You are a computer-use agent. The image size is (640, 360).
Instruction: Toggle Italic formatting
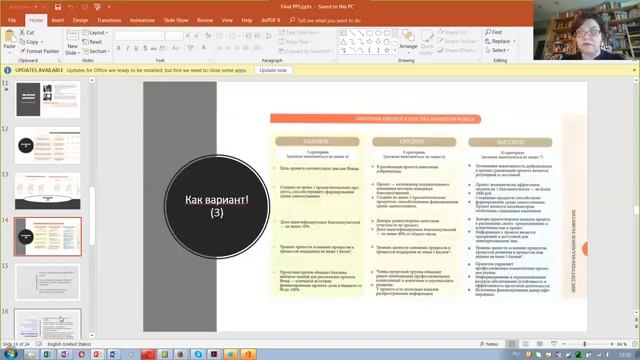(x=127, y=48)
